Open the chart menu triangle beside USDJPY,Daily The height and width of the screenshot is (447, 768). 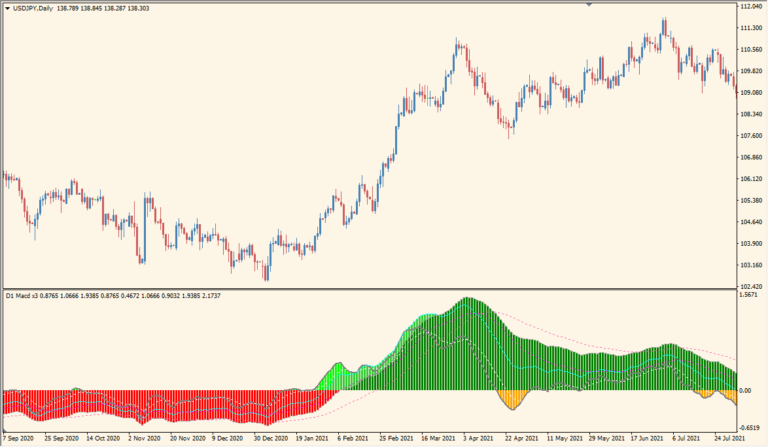(x=7, y=8)
